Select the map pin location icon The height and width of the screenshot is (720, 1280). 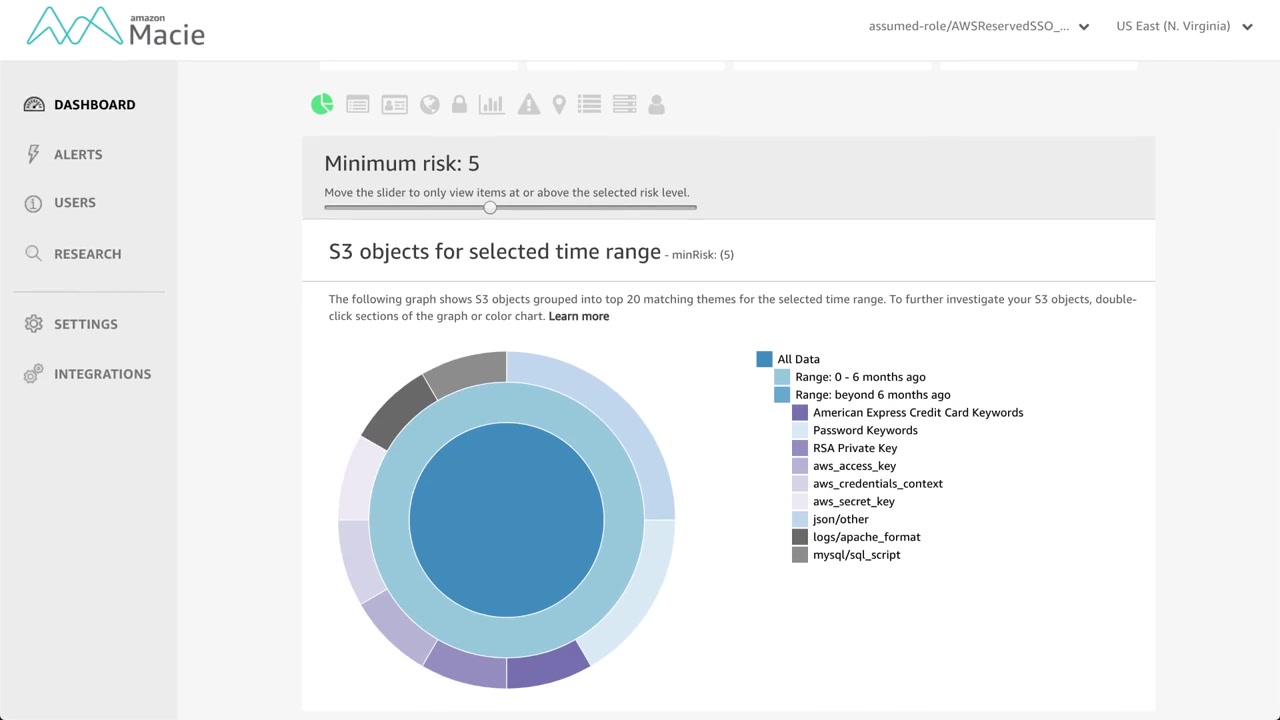pyautogui.click(x=559, y=104)
